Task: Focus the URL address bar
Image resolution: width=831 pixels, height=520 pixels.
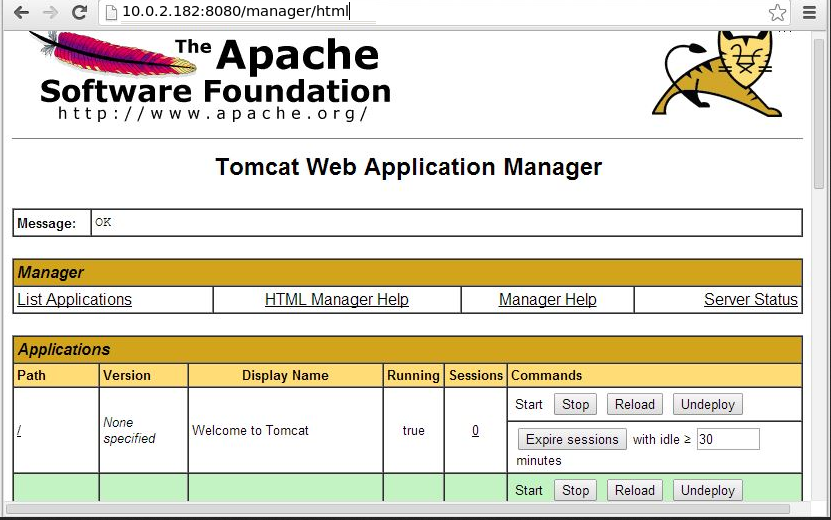Action: click(443, 12)
